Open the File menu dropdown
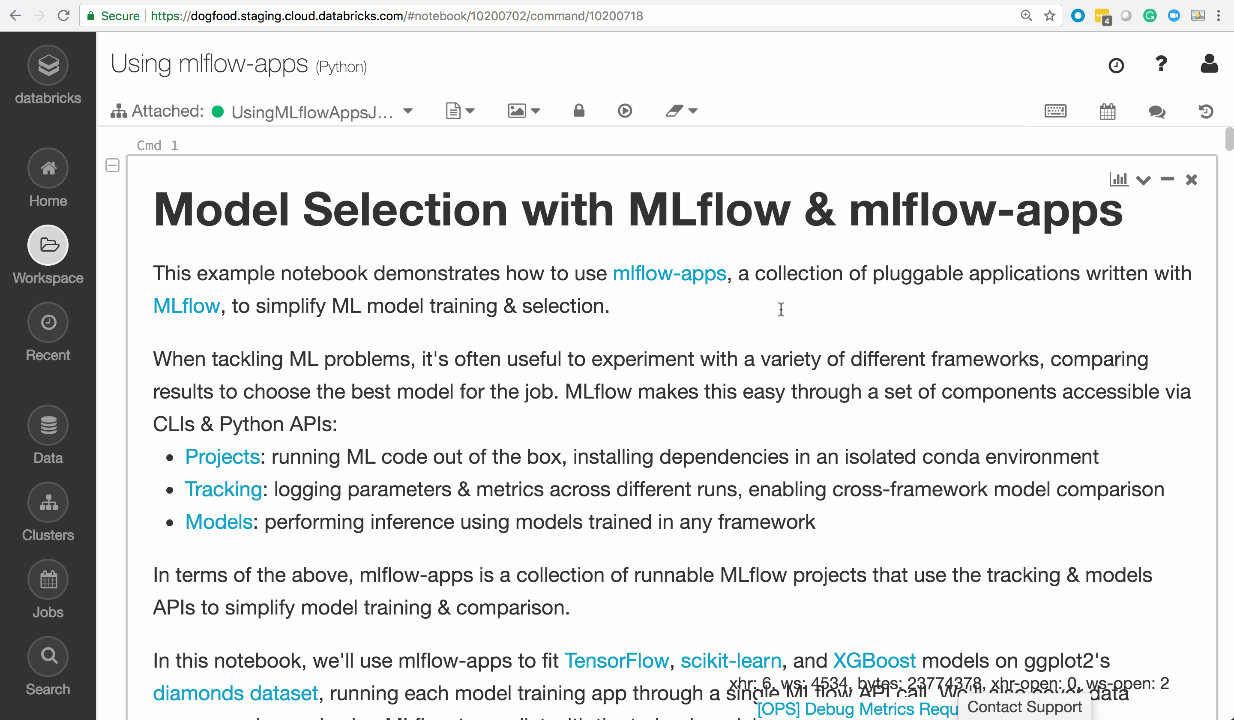1234x720 pixels. [x=460, y=111]
